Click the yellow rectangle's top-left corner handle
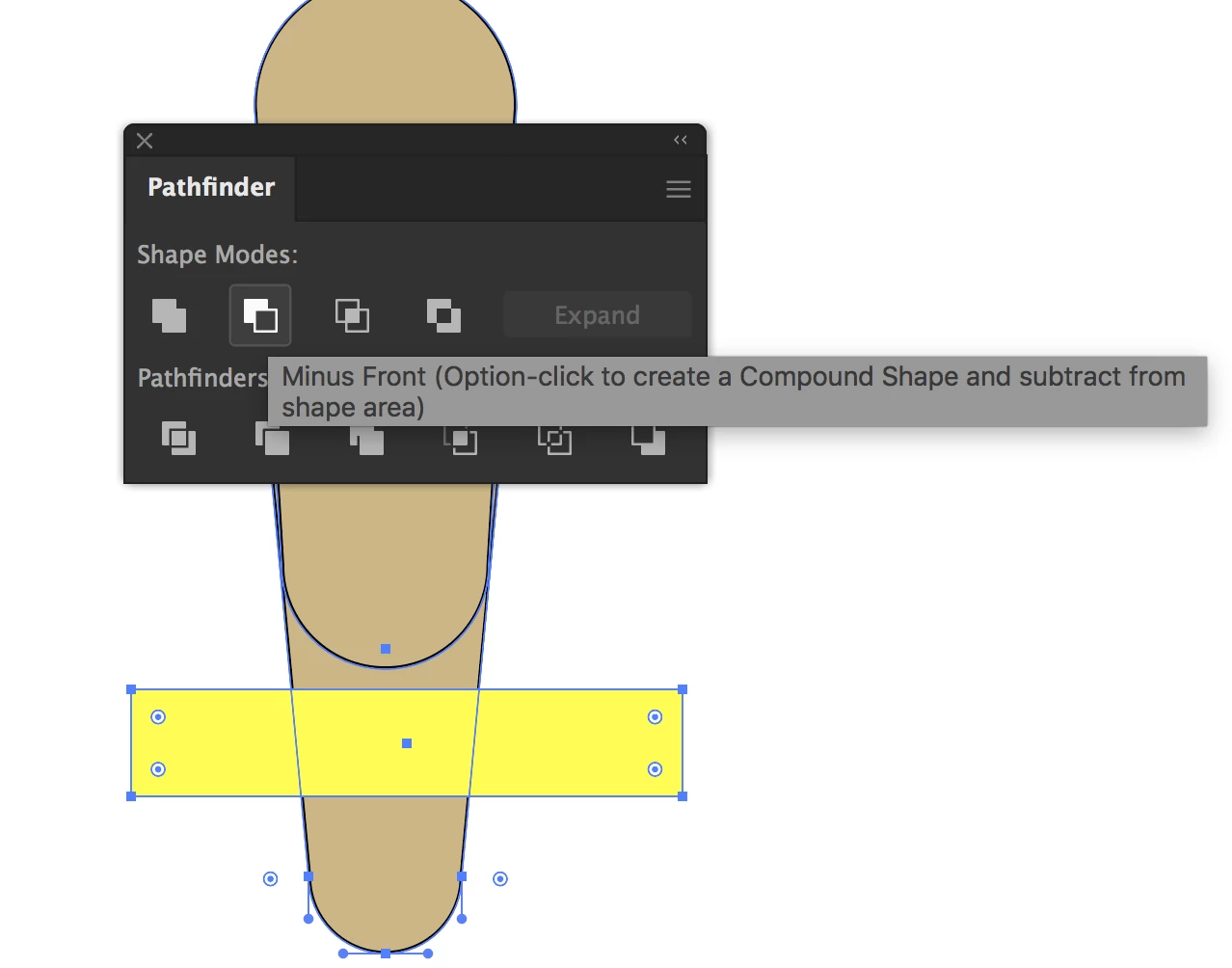Screen dimensions: 1232x968 pos(131,689)
